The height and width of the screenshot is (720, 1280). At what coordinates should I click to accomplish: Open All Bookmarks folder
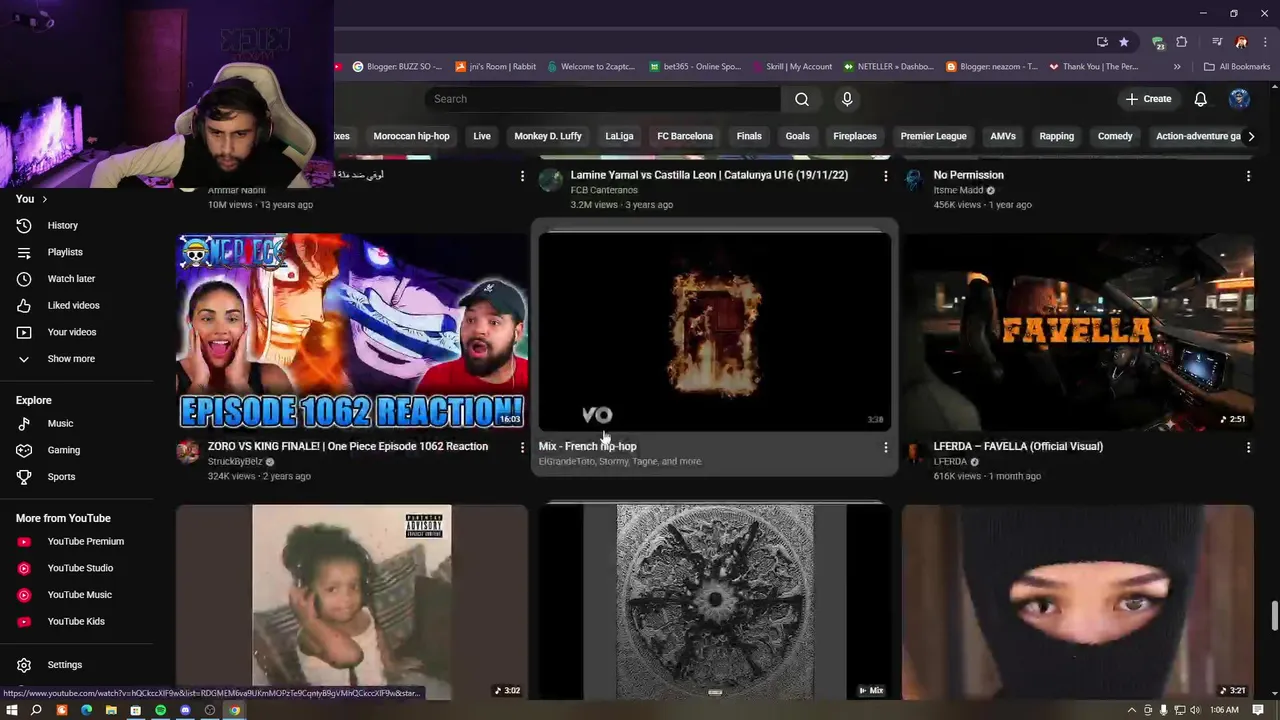1237,67
